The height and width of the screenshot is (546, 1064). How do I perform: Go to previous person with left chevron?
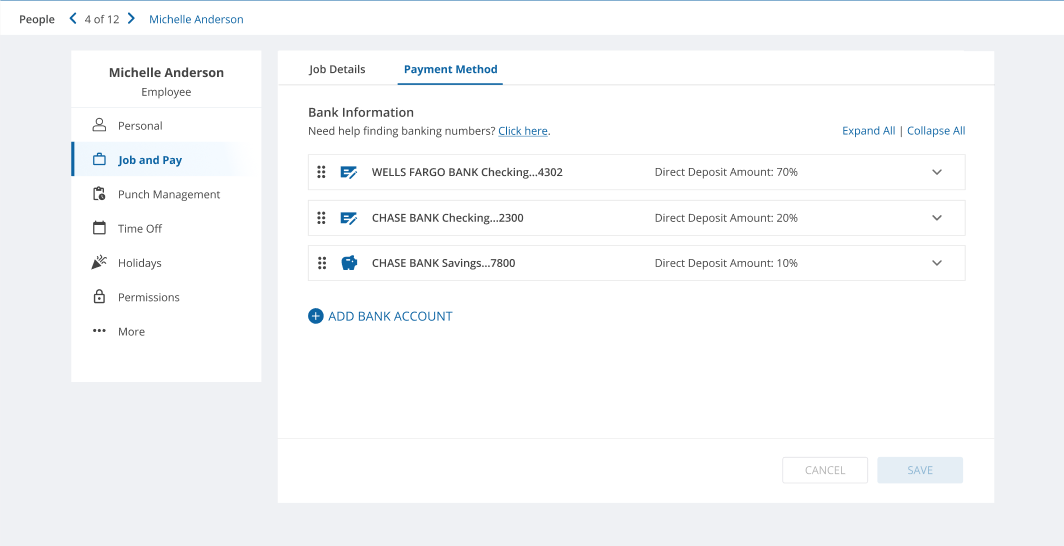pos(73,19)
